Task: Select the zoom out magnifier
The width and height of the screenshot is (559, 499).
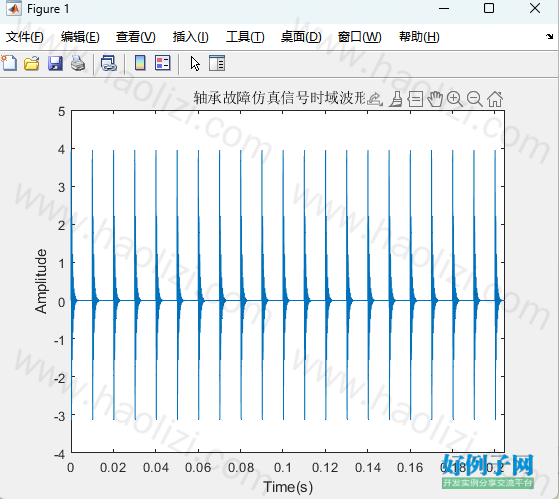Action: [475, 99]
